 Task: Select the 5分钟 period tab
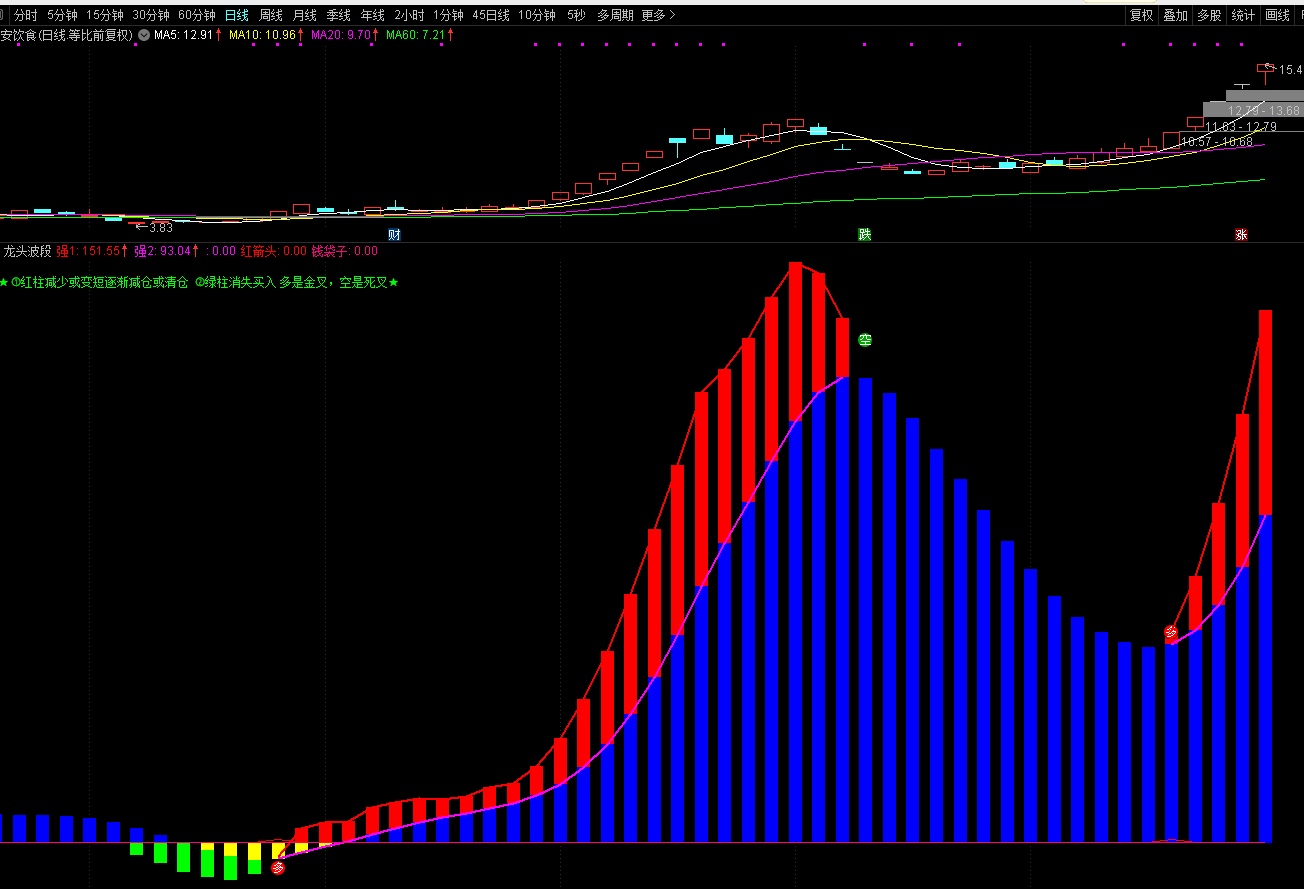[x=62, y=15]
